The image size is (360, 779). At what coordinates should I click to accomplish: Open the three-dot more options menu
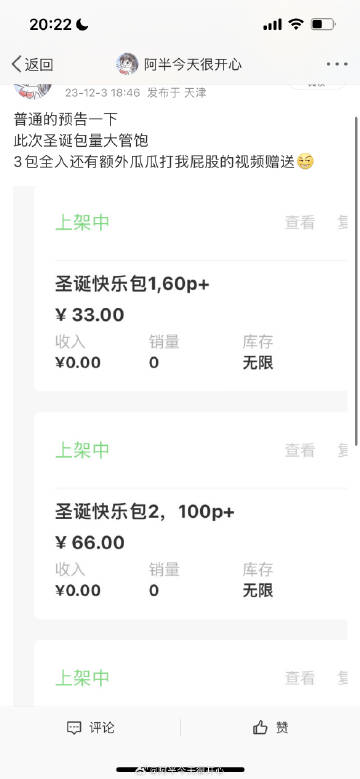coord(337,64)
